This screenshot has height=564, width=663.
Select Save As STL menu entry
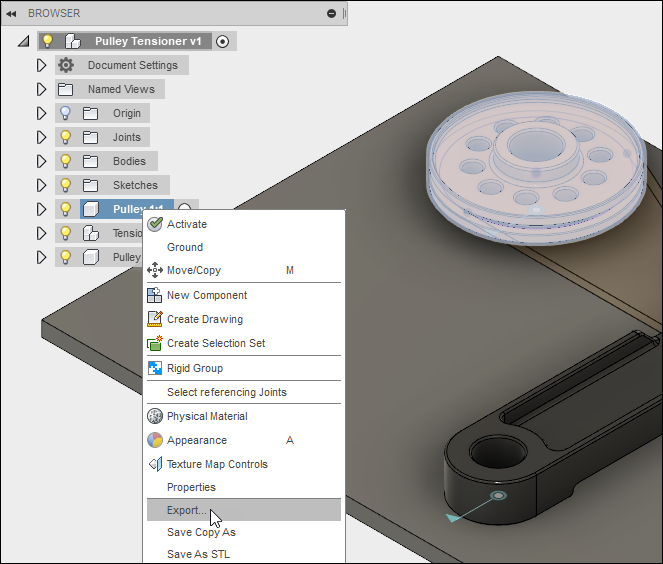point(200,554)
